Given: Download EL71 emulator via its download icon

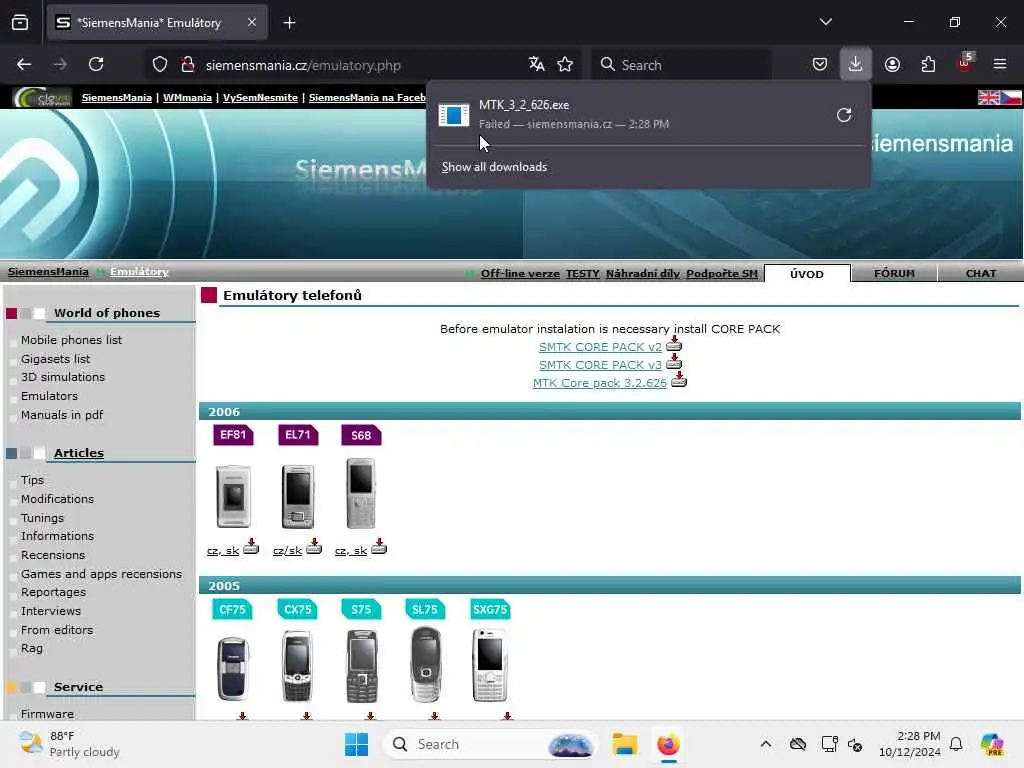Looking at the screenshot, I should pos(314,547).
